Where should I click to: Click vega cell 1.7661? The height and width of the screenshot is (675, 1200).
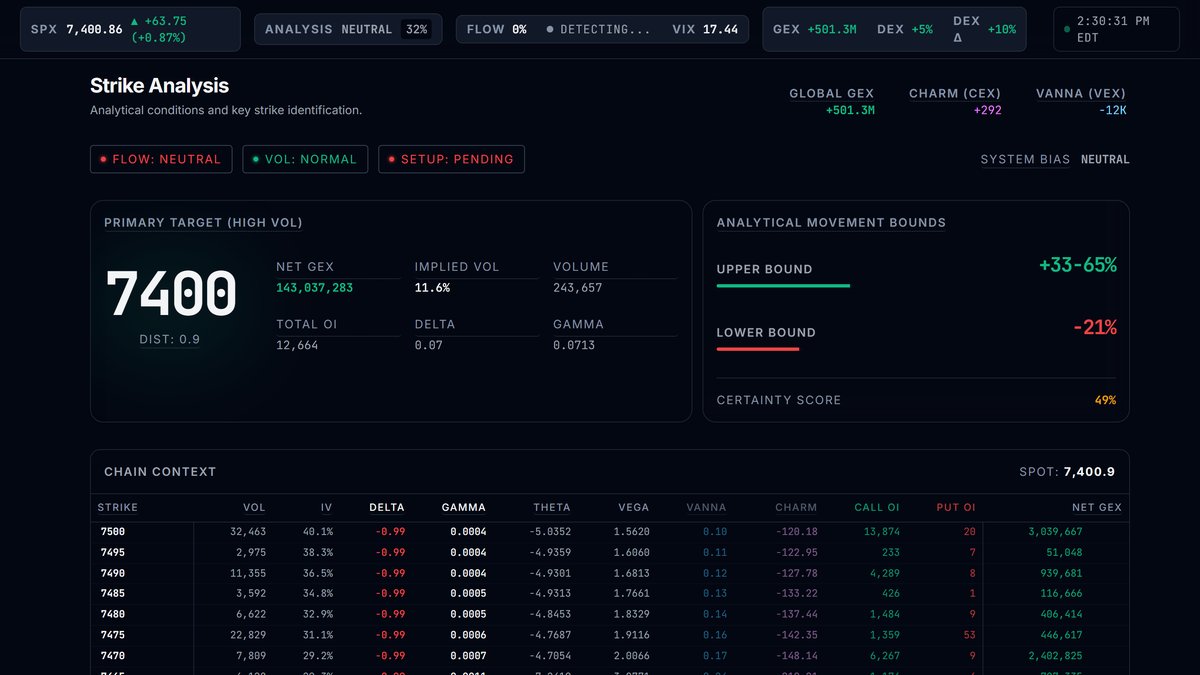630,593
